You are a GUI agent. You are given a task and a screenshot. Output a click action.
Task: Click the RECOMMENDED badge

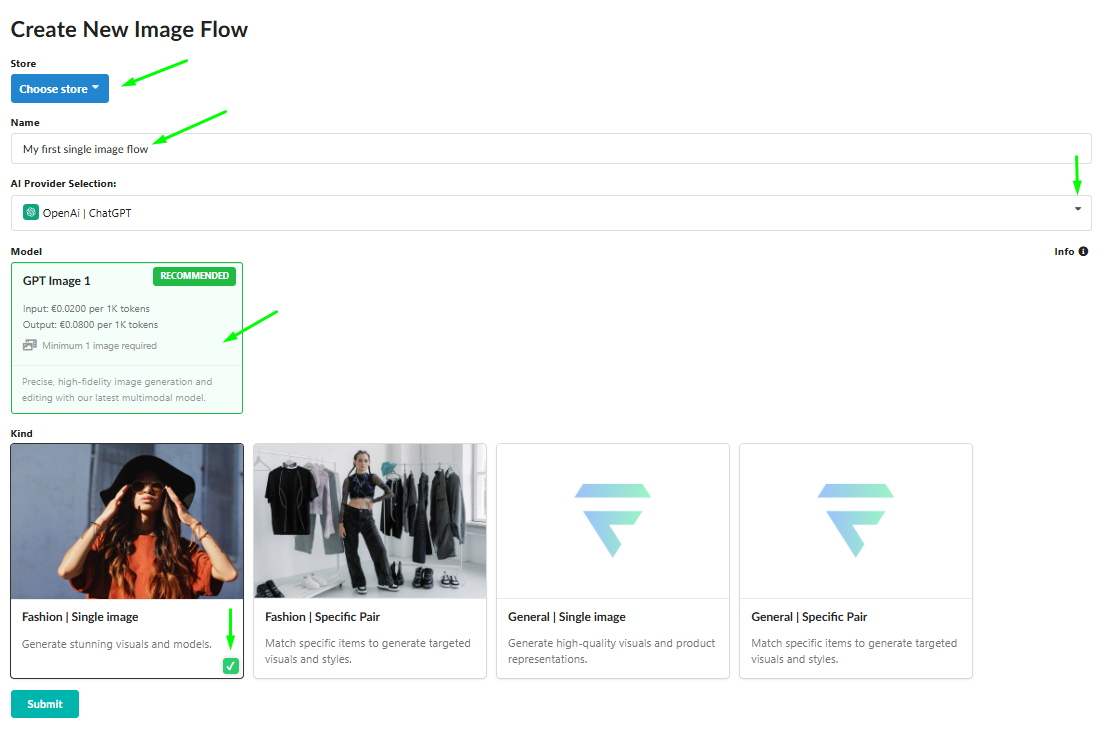194,276
